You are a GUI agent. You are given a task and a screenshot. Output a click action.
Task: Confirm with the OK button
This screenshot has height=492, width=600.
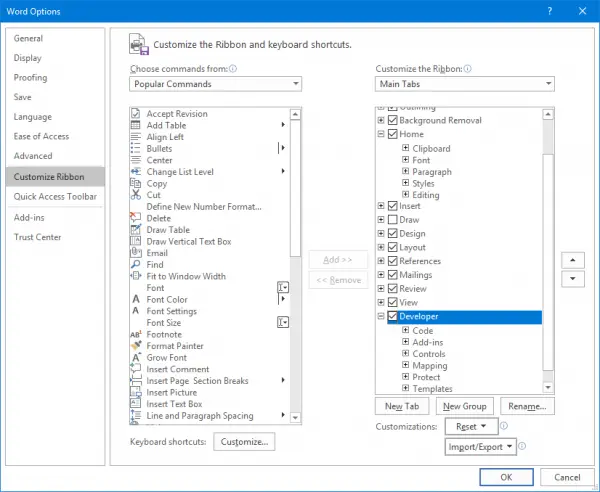(x=506, y=477)
